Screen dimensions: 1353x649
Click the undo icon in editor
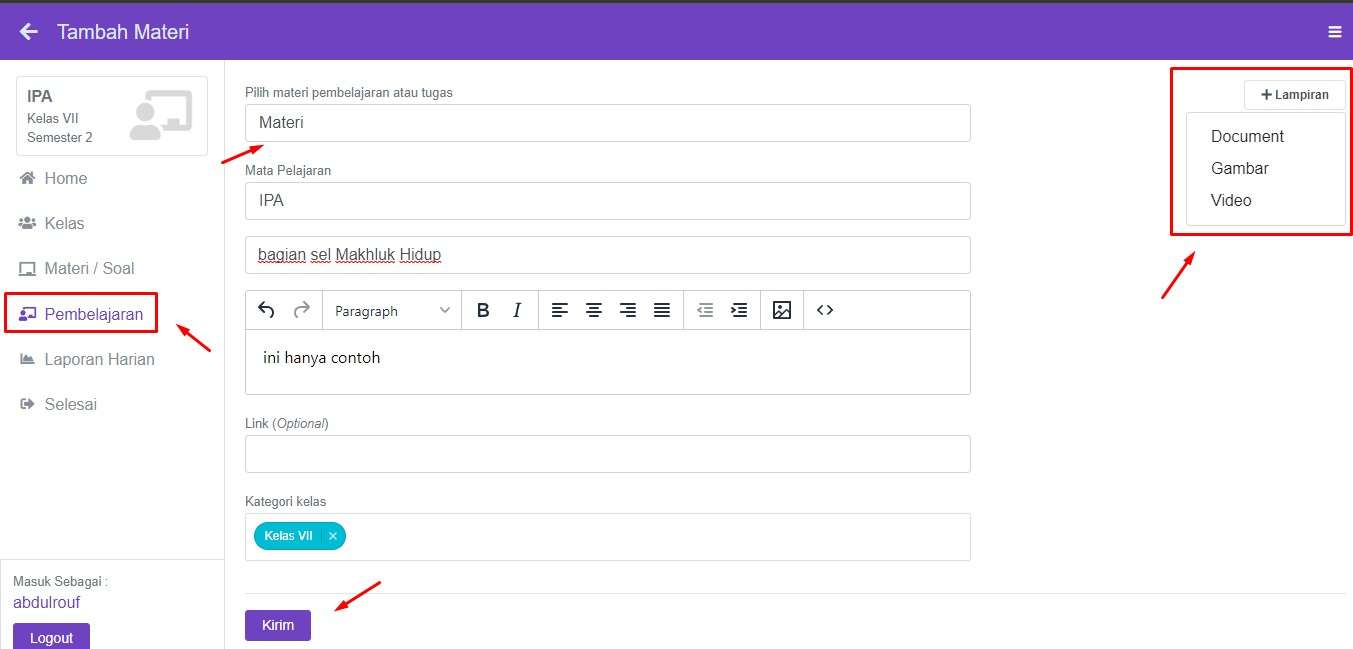coord(266,310)
